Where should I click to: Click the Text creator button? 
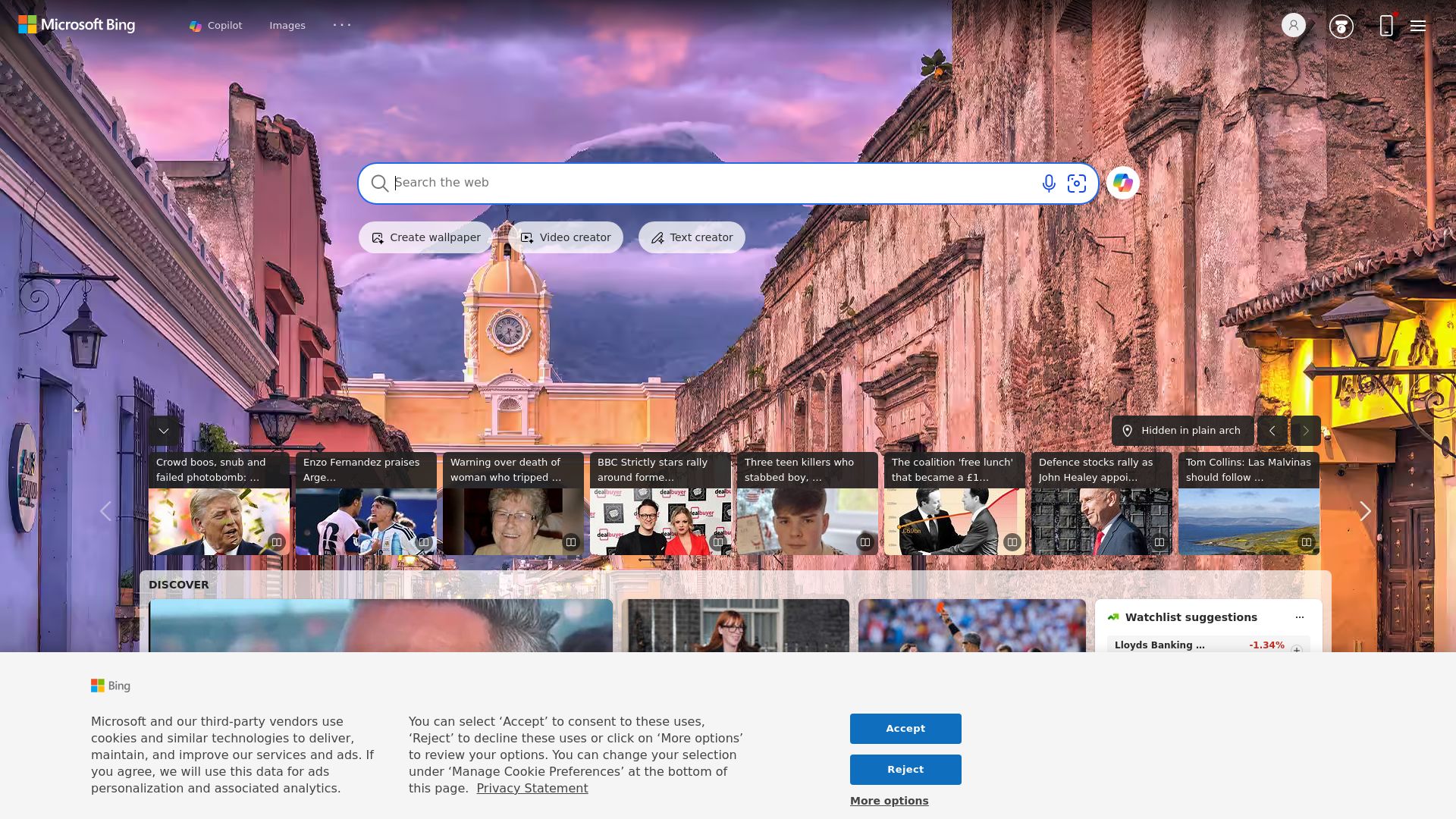[692, 237]
